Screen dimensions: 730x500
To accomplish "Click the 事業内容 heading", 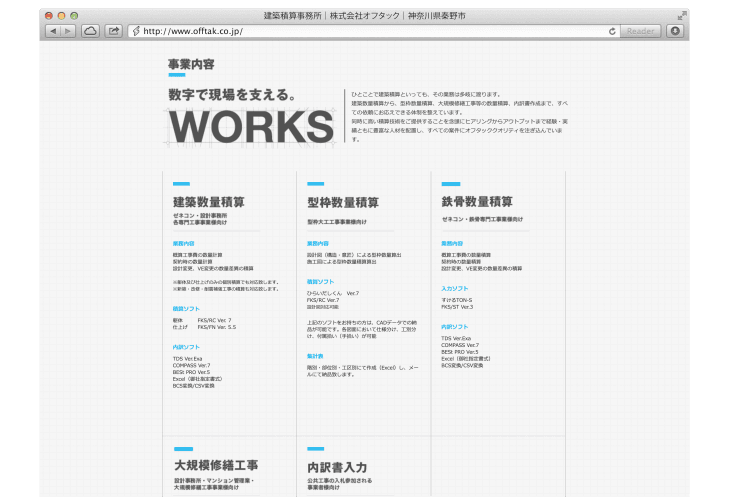I will 191,64.
